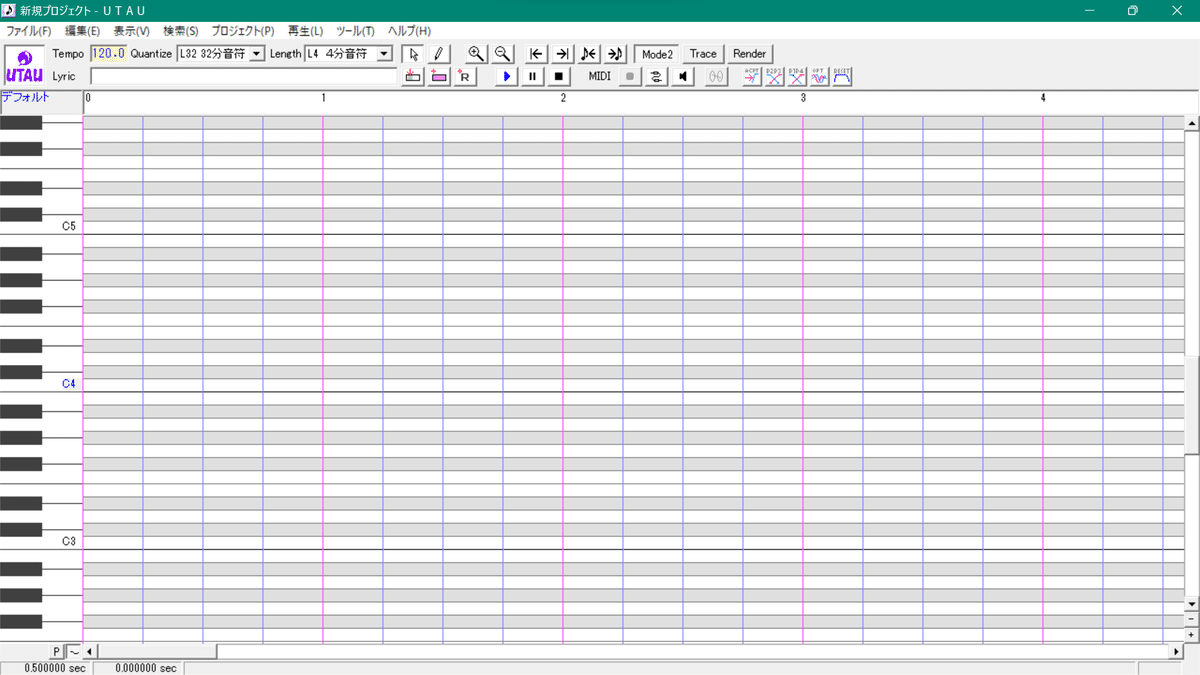Stop playback with the square button
1200x675 pixels.
(559, 76)
